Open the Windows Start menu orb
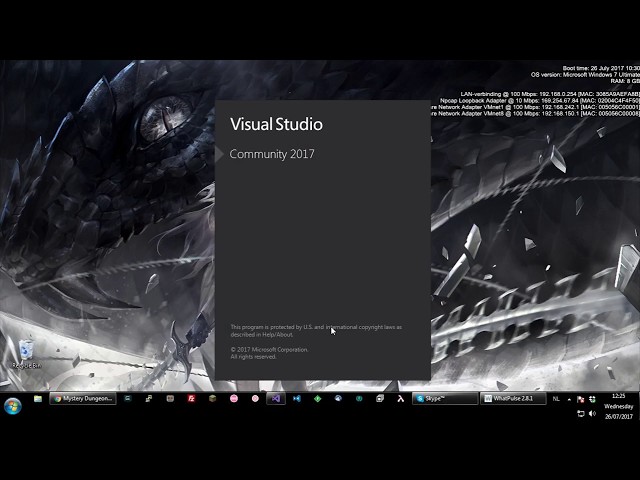Screen dimensions: 640x480 [13, 406]
